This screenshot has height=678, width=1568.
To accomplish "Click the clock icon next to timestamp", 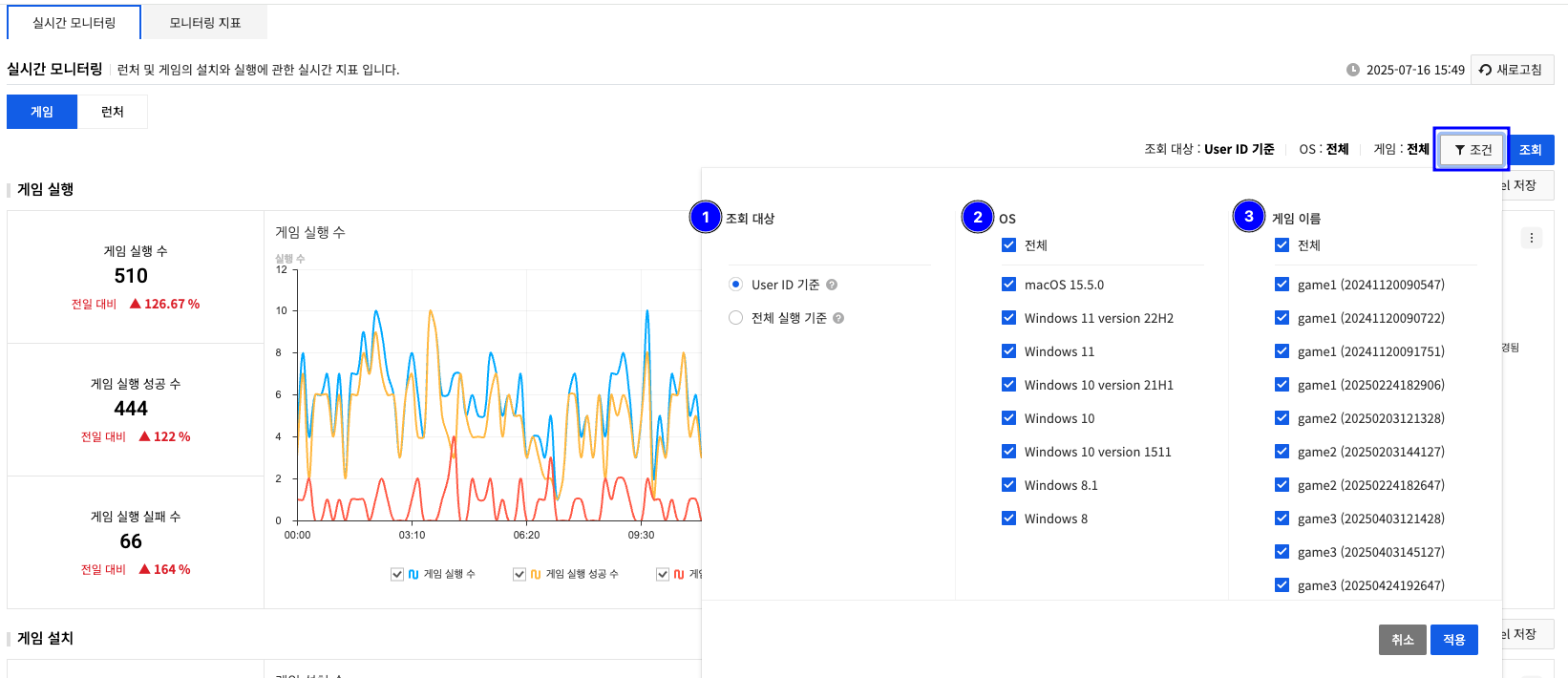I will 1353,70.
